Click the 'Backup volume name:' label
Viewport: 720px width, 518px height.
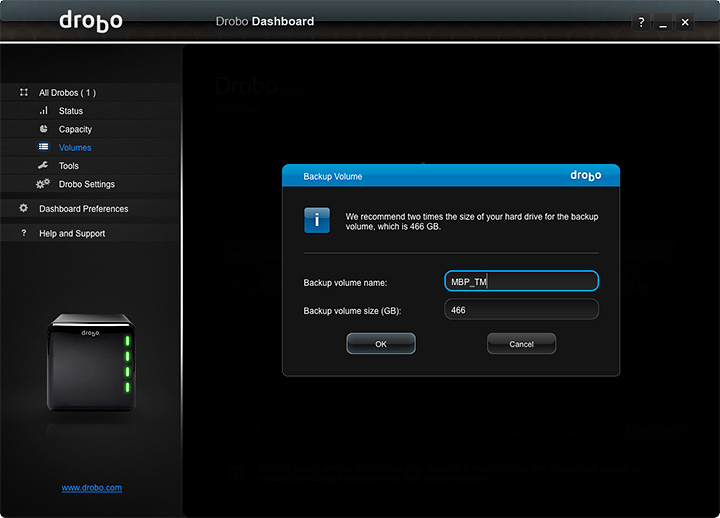click(345, 282)
